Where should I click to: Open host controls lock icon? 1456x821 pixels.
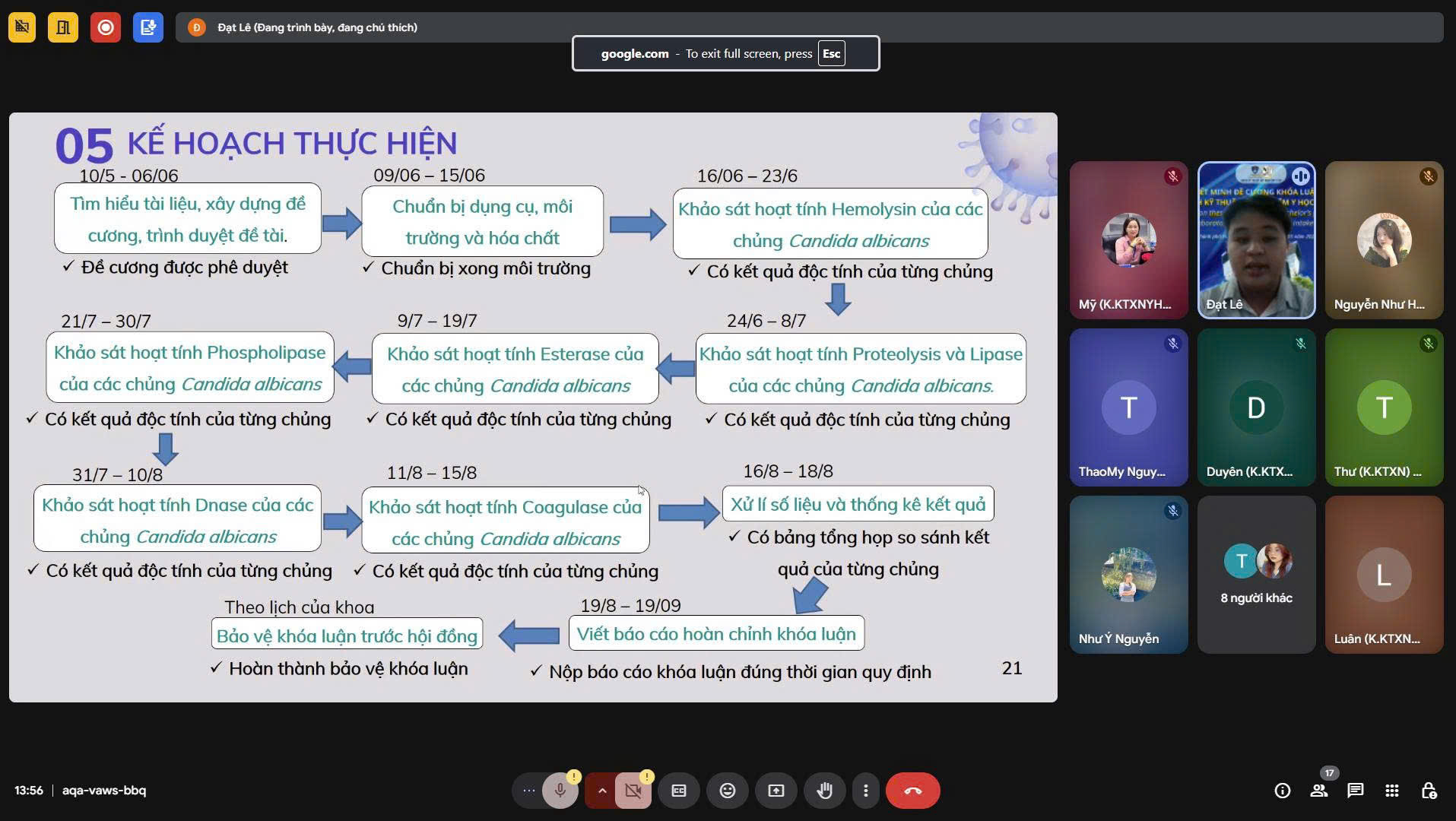[x=1429, y=791]
